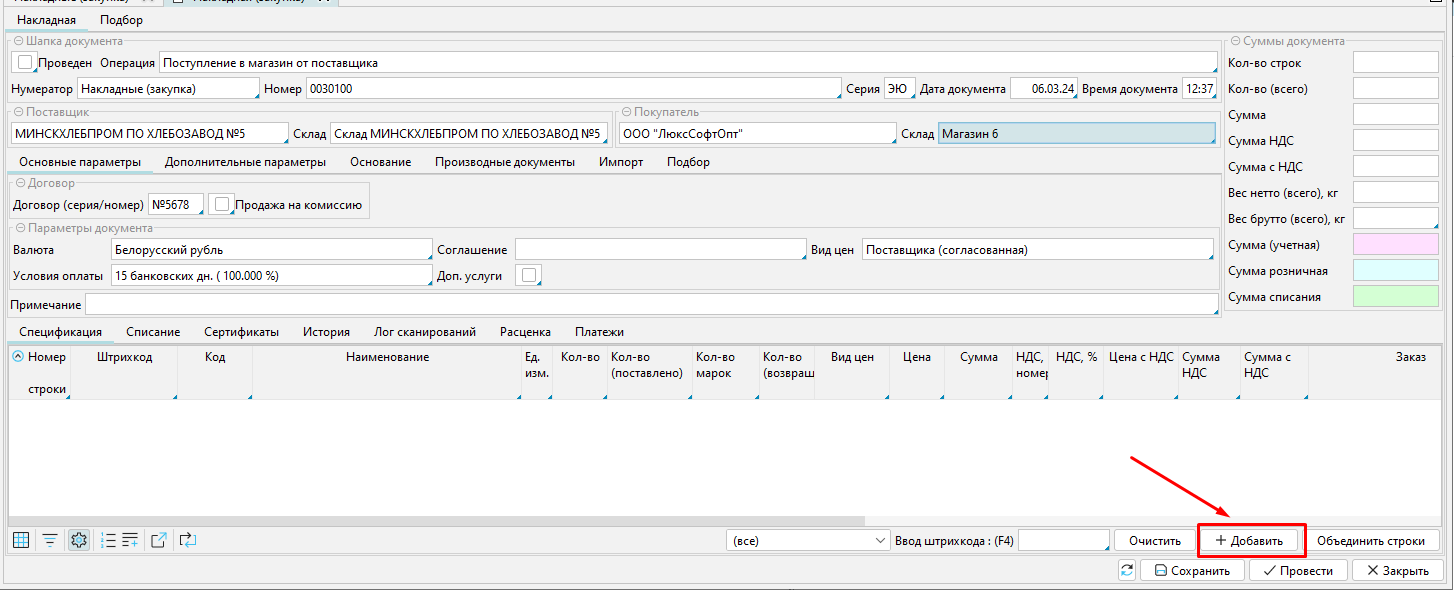Viewport: 1454px width, 590px height.
Task: Click the add-lines list icon with plus
Action: pos(130,540)
